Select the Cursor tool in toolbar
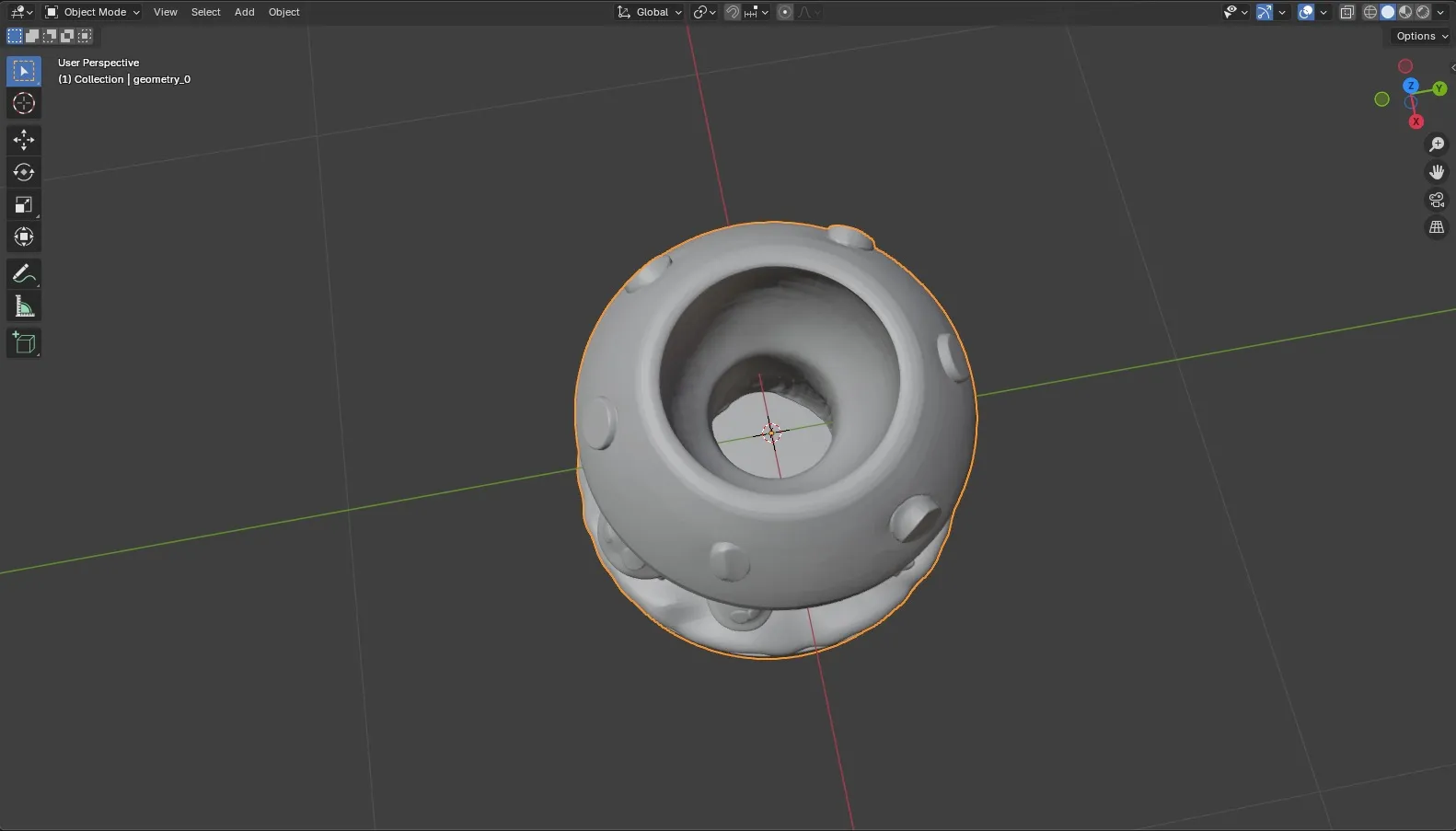The image size is (1456, 831). coord(24,103)
